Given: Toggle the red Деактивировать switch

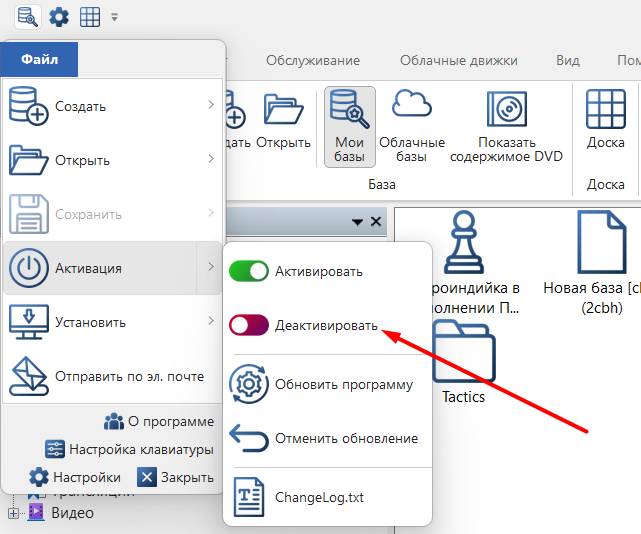Looking at the screenshot, I should click(x=249, y=325).
